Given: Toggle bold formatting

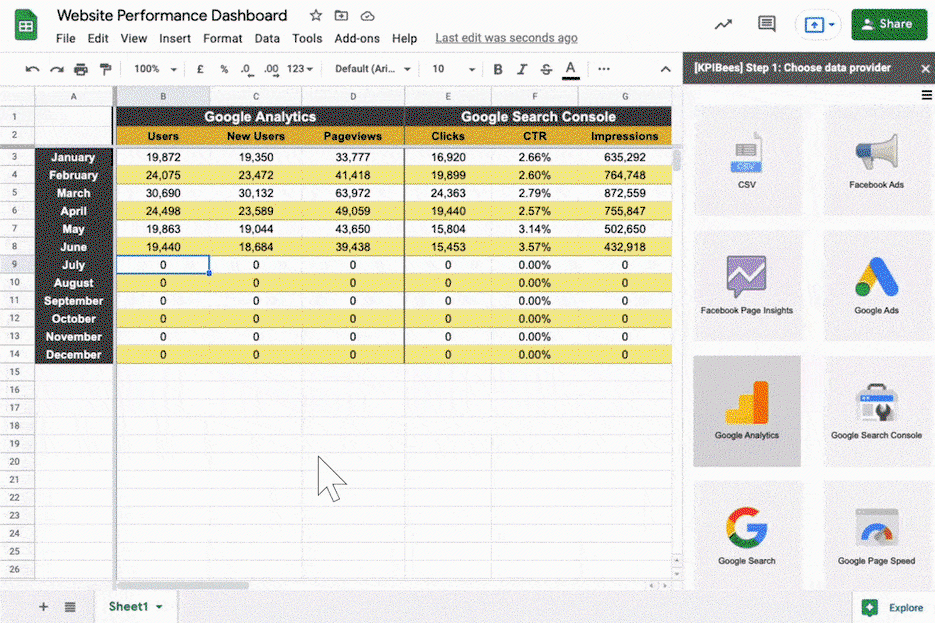Looking at the screenshot, I should [x=497, y=68].
